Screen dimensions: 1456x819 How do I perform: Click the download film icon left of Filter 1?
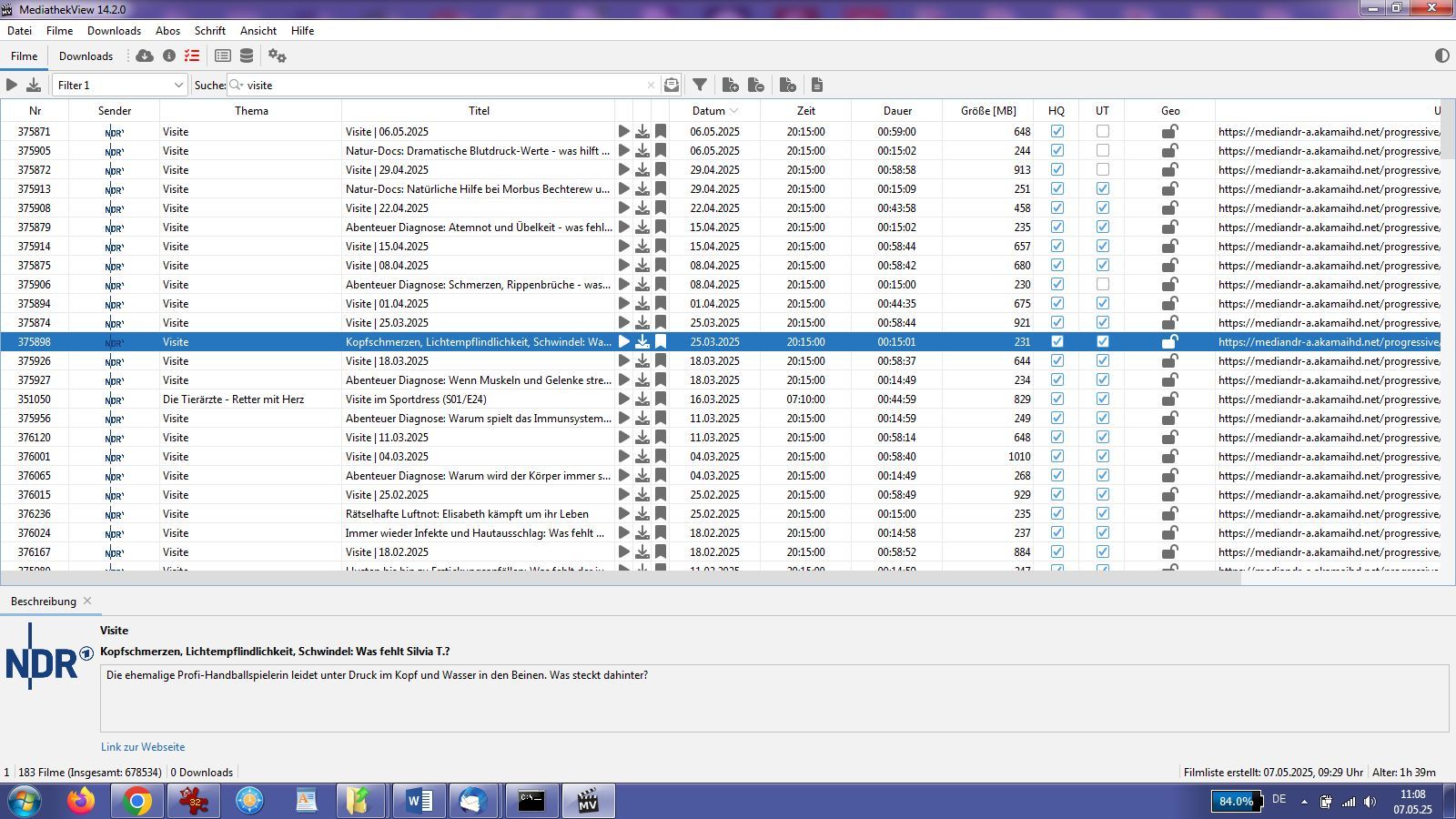point(34,85)
